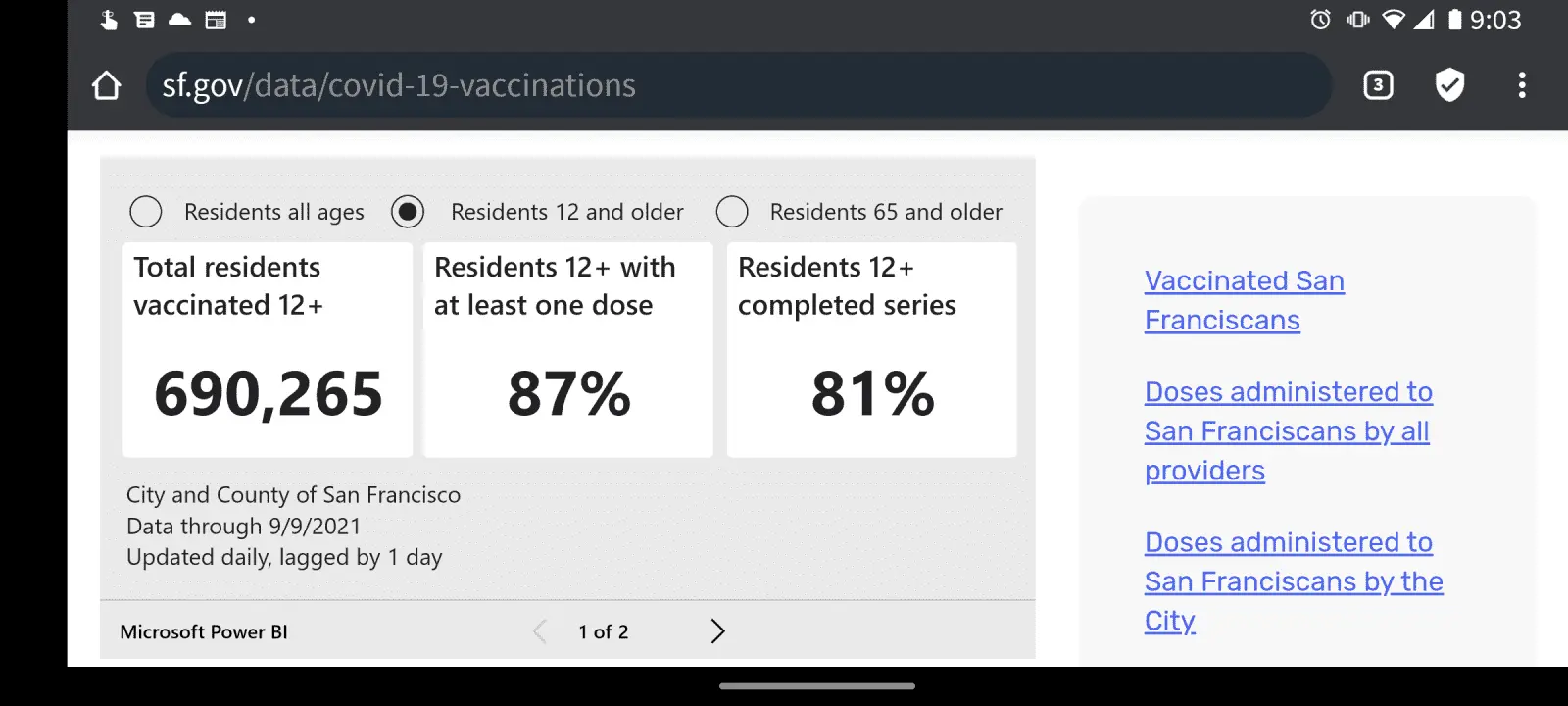Open the tab switcher showing 3 tabs

tap(1378, 85)
